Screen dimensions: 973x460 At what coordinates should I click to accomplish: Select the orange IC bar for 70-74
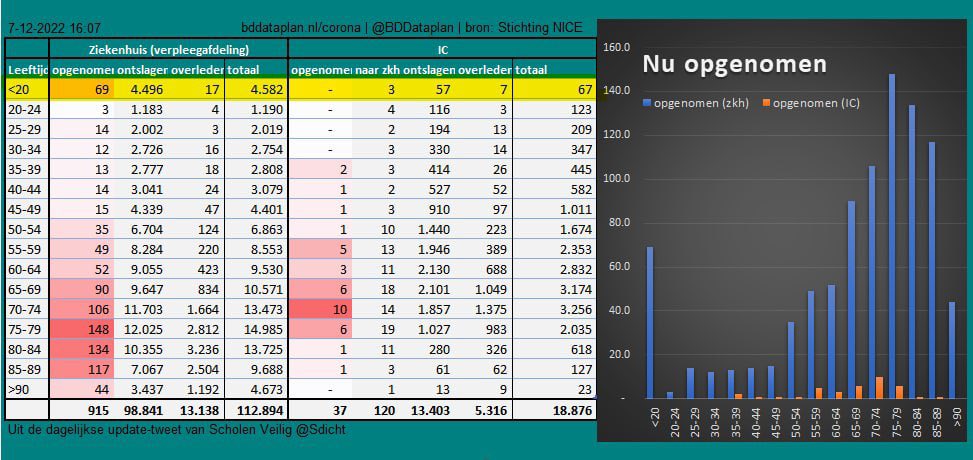click(879, 387)
